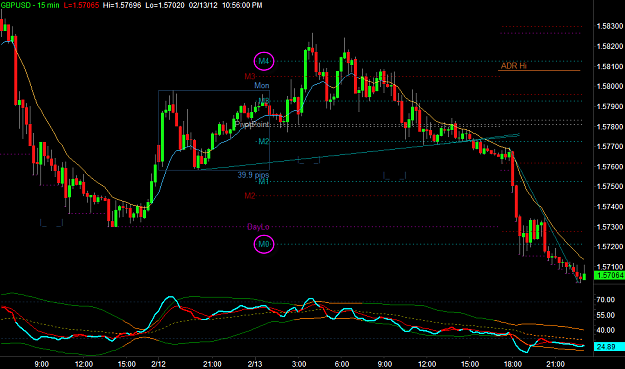The height and width of the screenshot is (369, 625).
Task: Click the 2/13 date on time axis
Action: point(255,364)
